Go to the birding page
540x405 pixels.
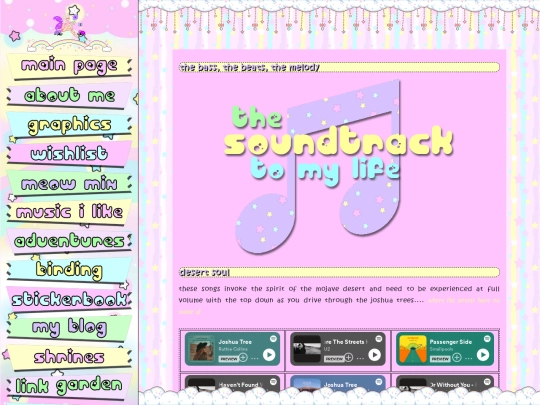tap(69, 270)
